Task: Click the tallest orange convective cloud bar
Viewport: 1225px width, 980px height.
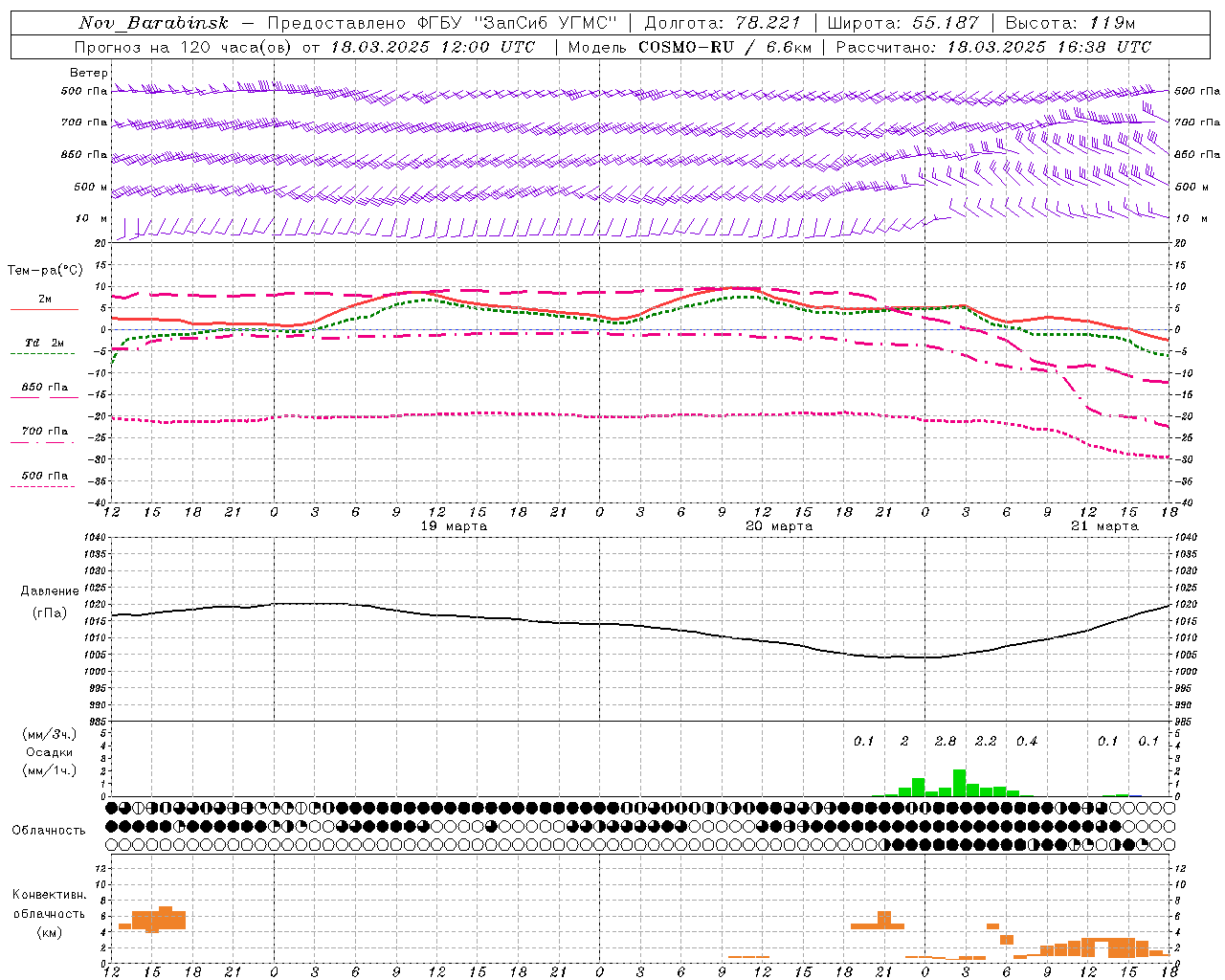Action: point(166,918)
